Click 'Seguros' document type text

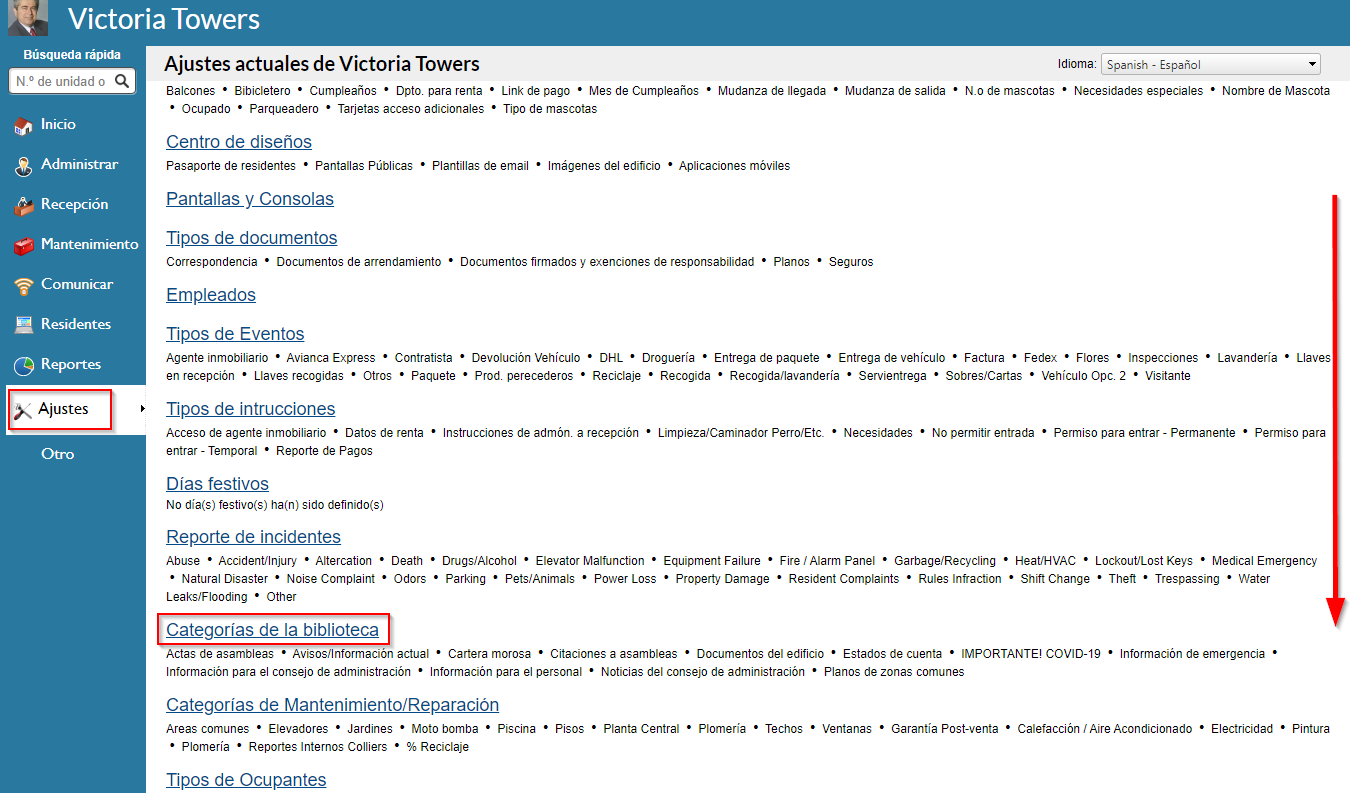click(851, 262)
